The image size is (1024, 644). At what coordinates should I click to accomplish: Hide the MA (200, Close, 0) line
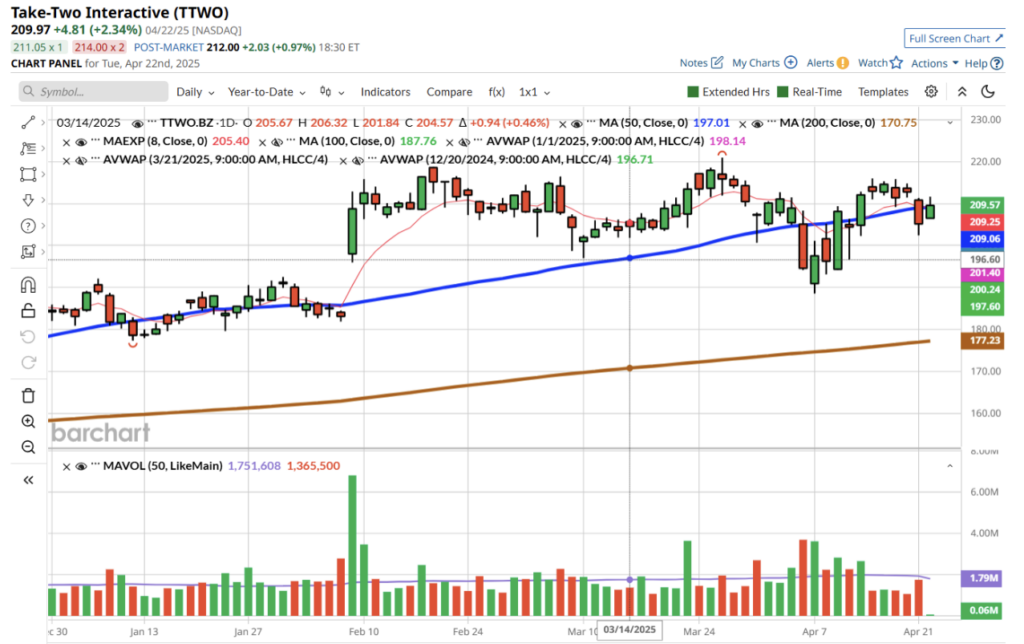(x=757, y=123)
